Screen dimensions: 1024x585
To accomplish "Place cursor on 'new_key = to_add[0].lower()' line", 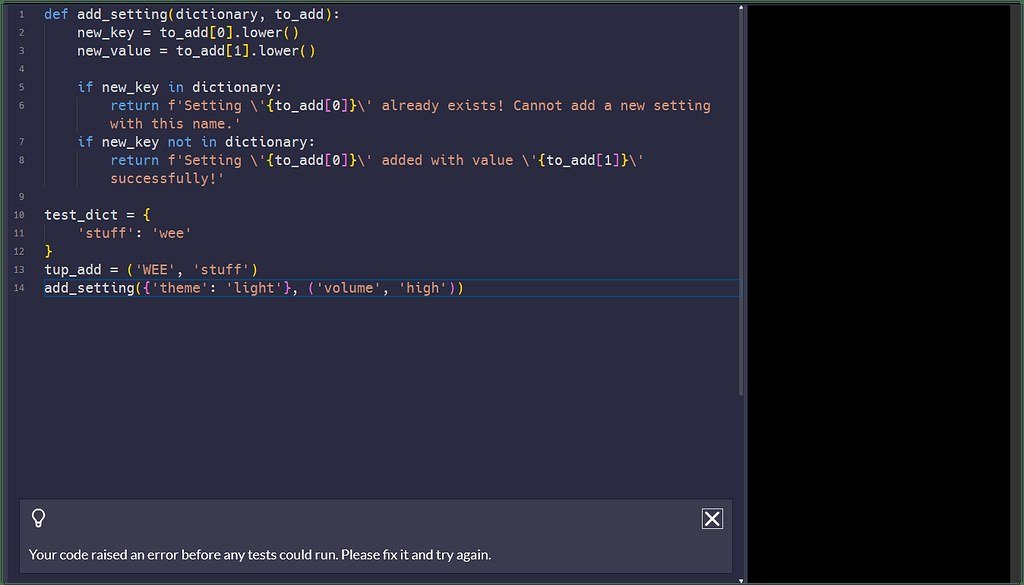I will [188, 32].
